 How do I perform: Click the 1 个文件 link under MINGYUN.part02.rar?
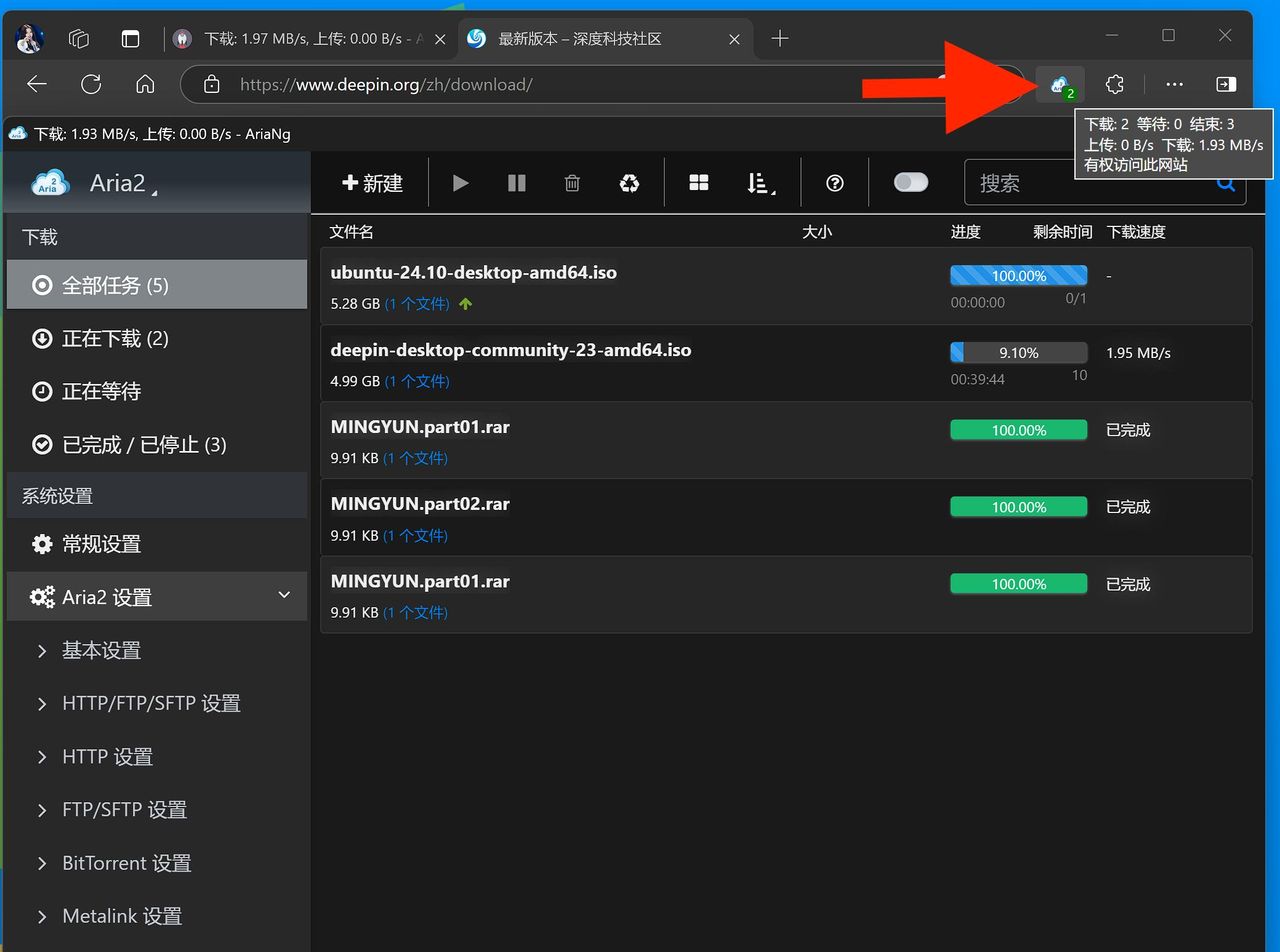tap(415, 535)
